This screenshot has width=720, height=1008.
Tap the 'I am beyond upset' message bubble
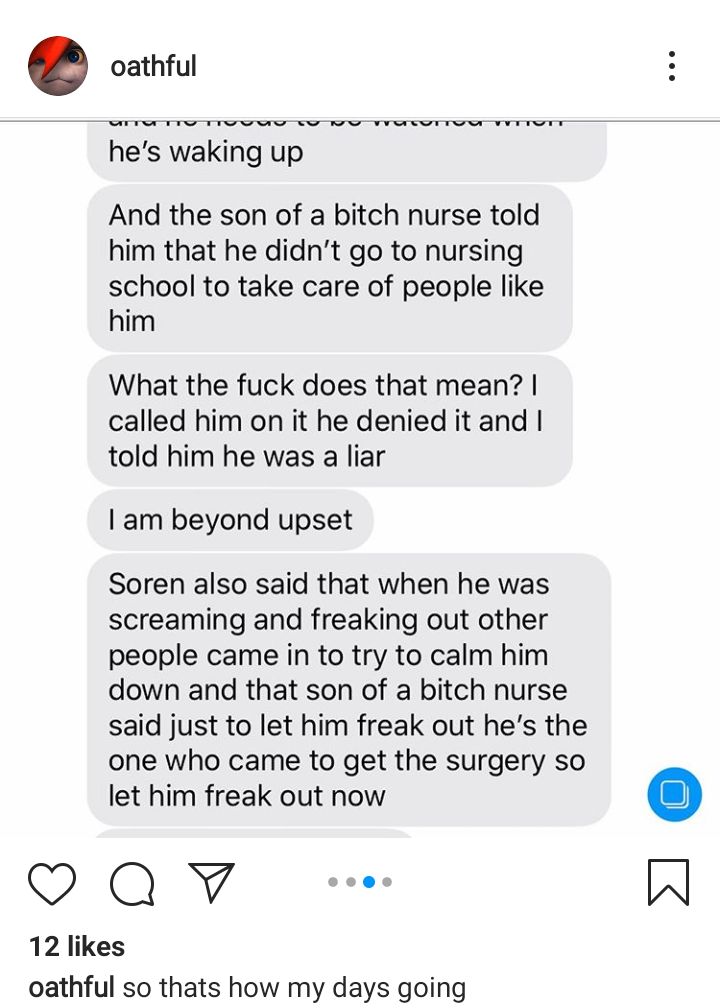230,519
